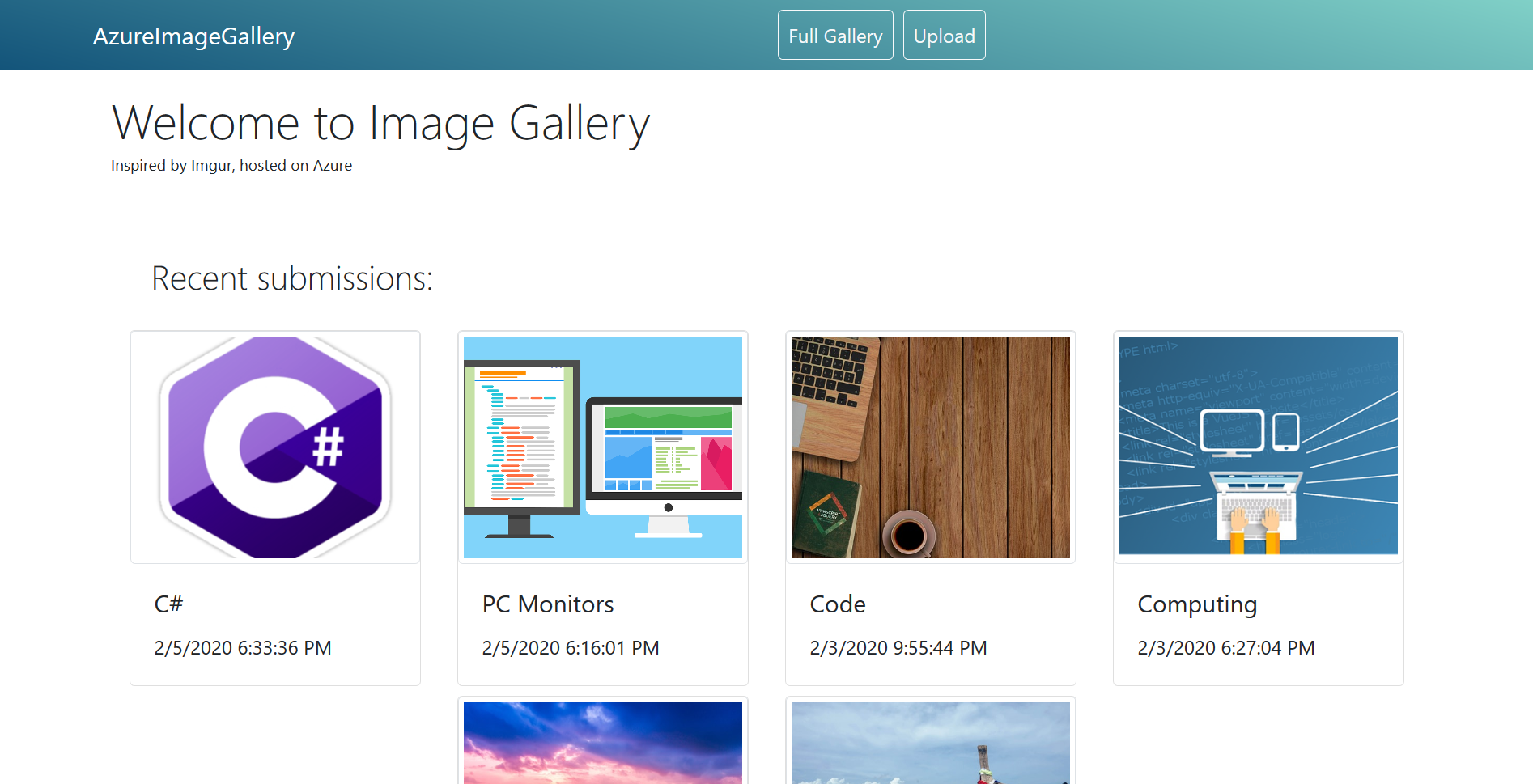Screen dimensions: 1533x784
Task: Click the date 2/3/2020 6:27:04 PM
Action: tap(1226, 648)
